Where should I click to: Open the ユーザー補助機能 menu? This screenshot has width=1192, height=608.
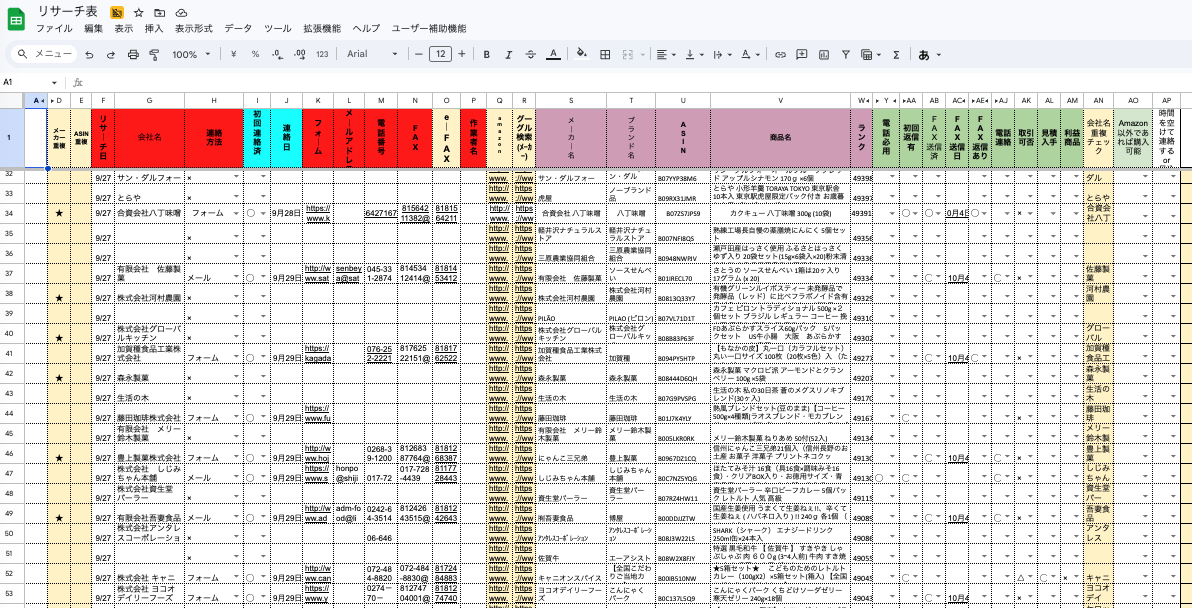(429, 29)
